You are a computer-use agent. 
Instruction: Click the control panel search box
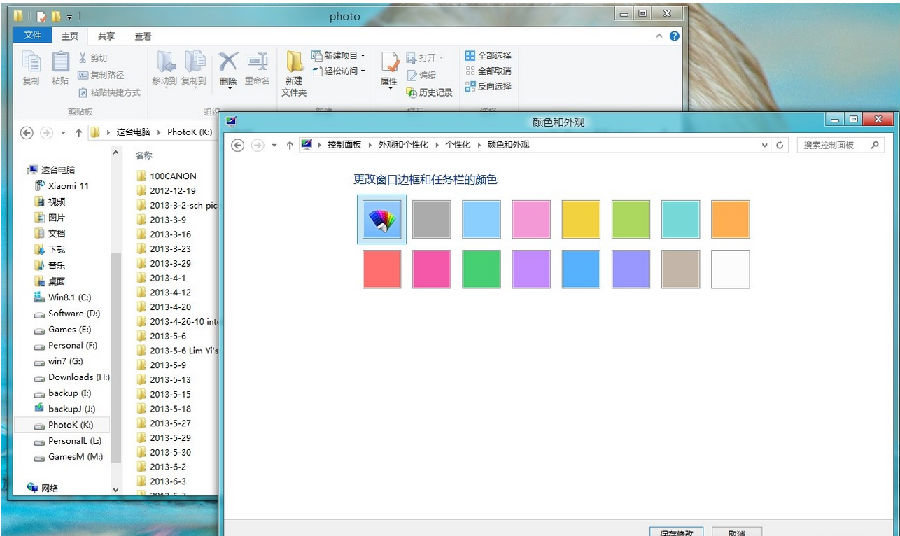point(840,145)
